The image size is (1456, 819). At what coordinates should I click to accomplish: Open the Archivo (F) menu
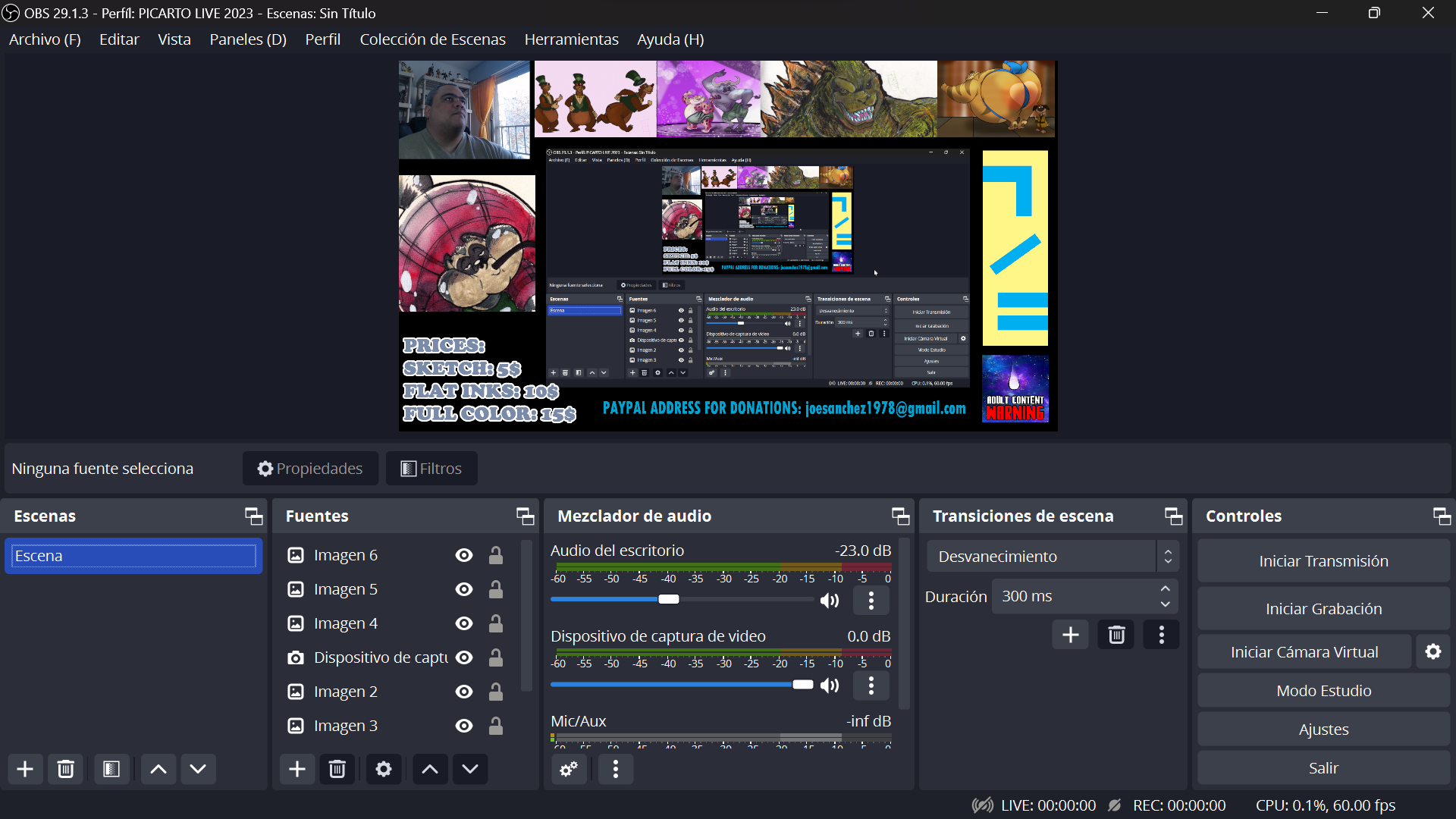45,39
